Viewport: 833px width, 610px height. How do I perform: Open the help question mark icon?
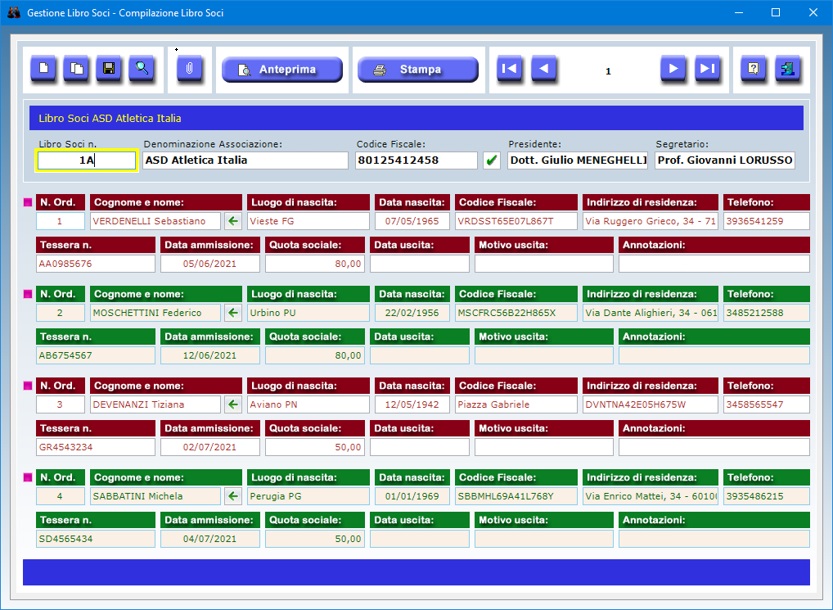pos(753,69)
